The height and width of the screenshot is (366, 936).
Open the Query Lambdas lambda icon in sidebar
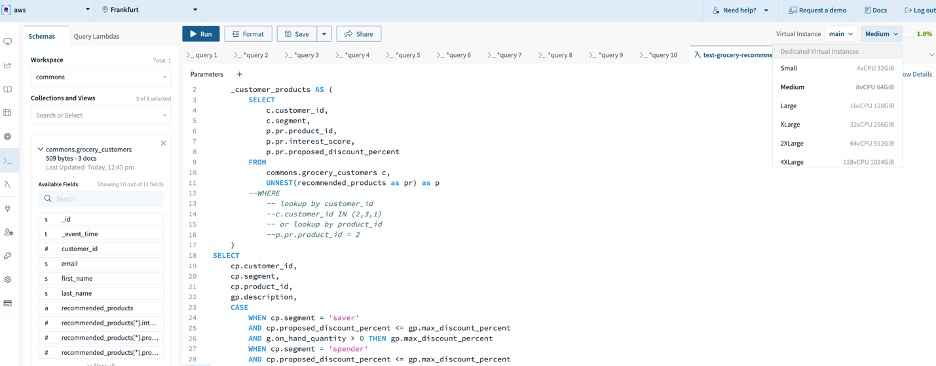(x=8, y=184)
